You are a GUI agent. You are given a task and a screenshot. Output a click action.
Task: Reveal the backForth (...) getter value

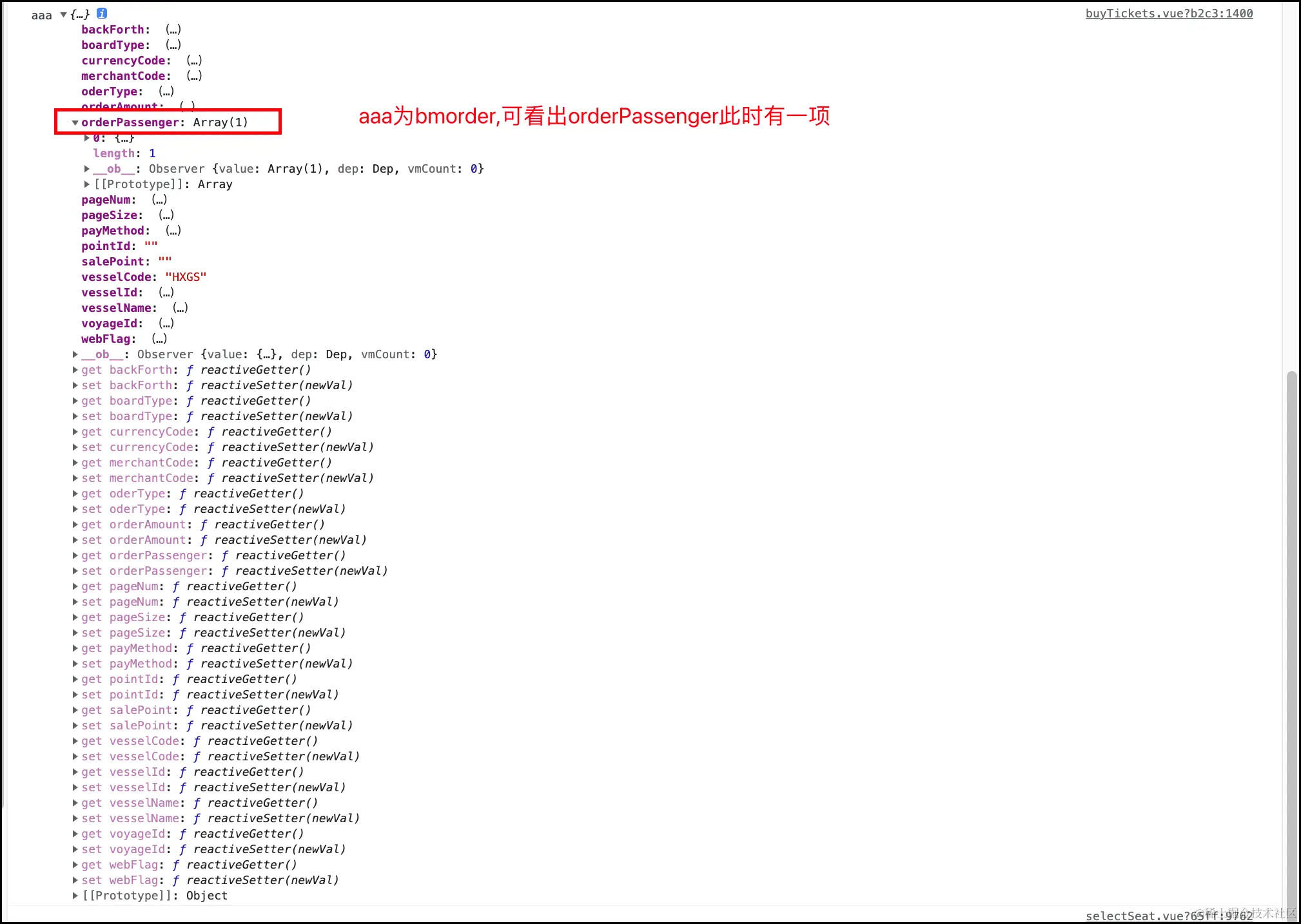173,30
